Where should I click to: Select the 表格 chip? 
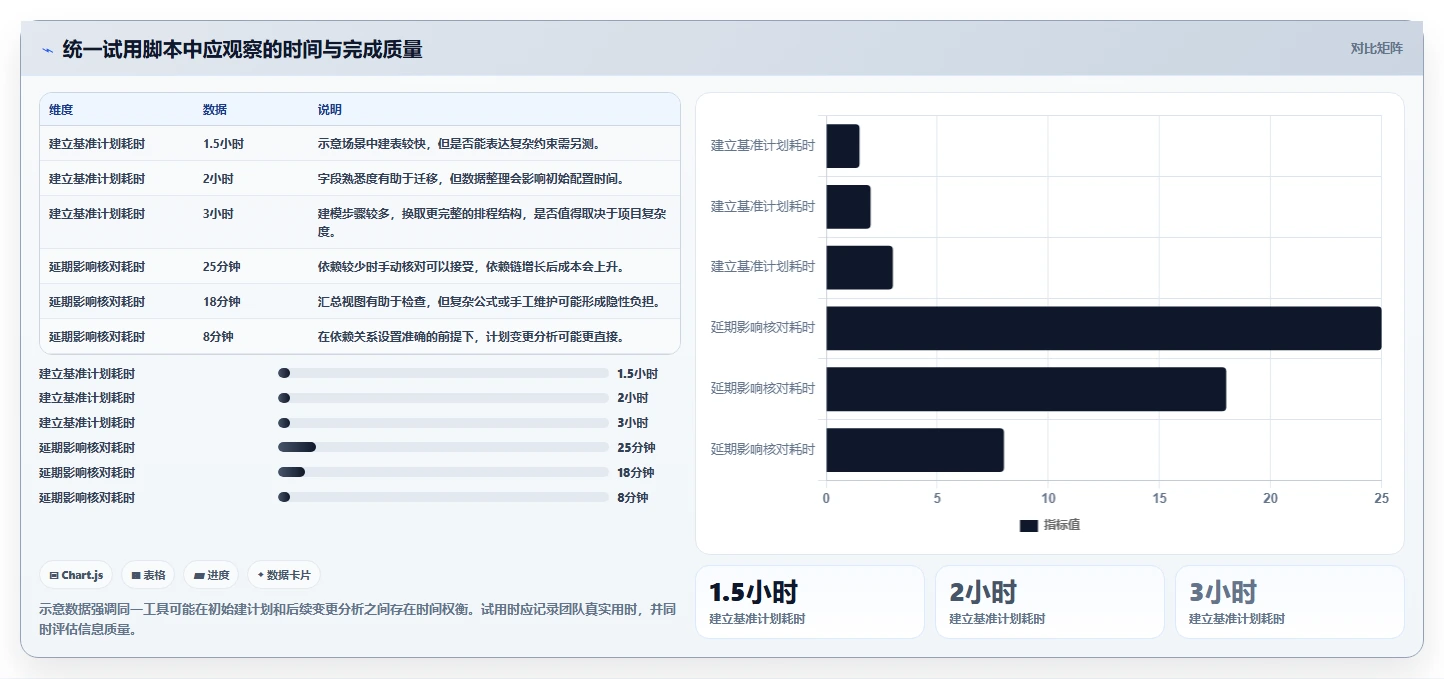pos(148,575)
